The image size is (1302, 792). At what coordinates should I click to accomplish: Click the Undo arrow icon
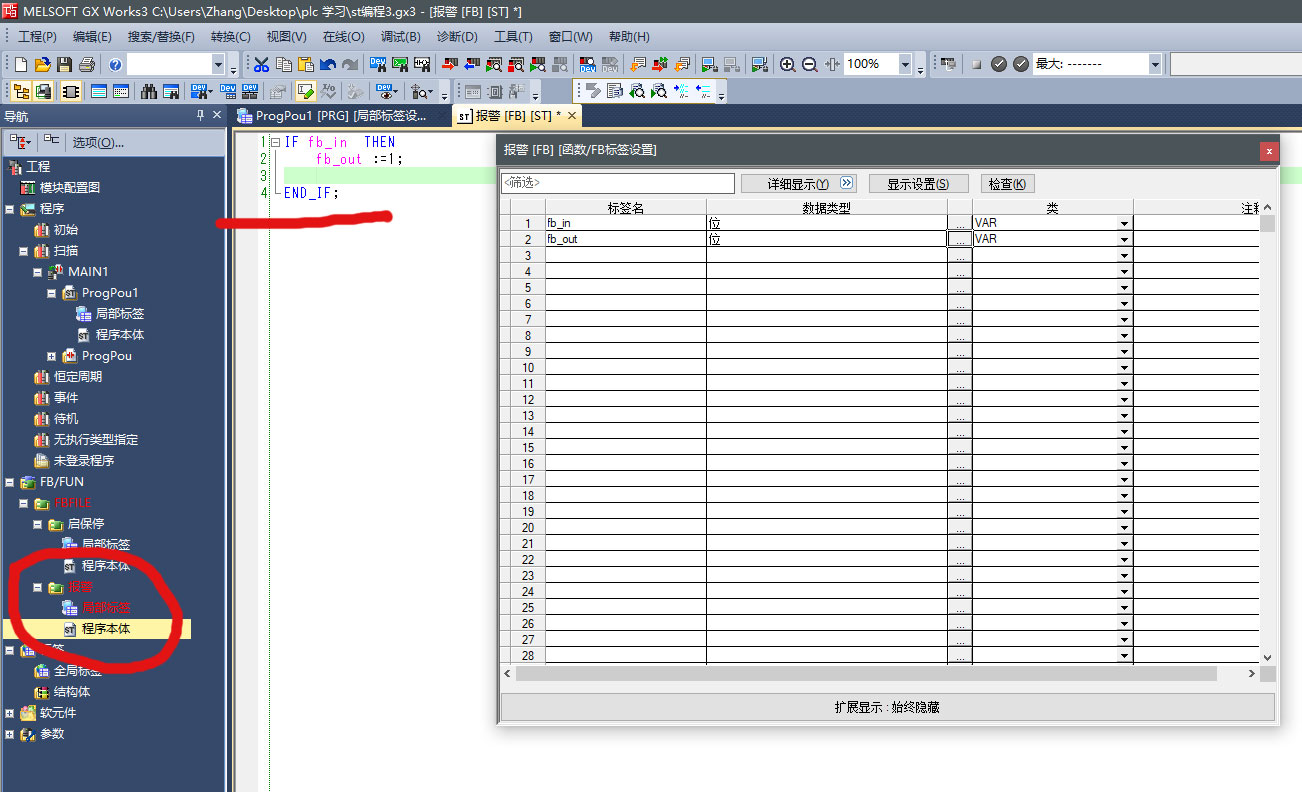click(x=328, y=65)
